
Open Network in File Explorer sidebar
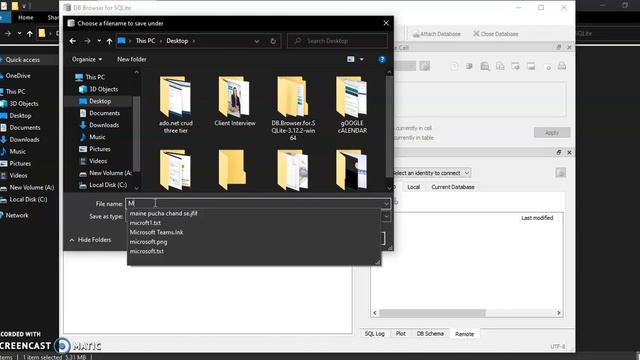17,215
